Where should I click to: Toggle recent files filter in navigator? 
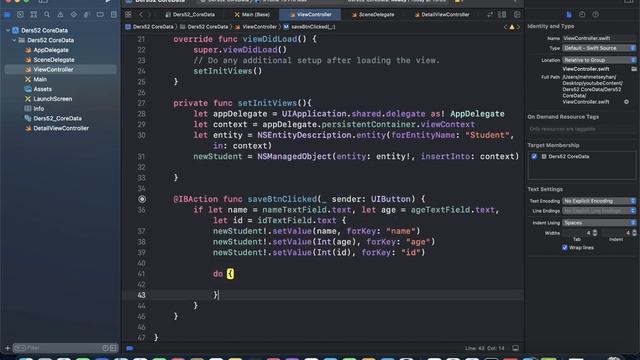coord(105,348)
